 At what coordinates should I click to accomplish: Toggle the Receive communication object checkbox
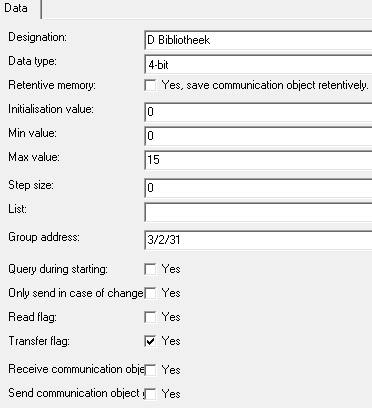coord(150,370)
